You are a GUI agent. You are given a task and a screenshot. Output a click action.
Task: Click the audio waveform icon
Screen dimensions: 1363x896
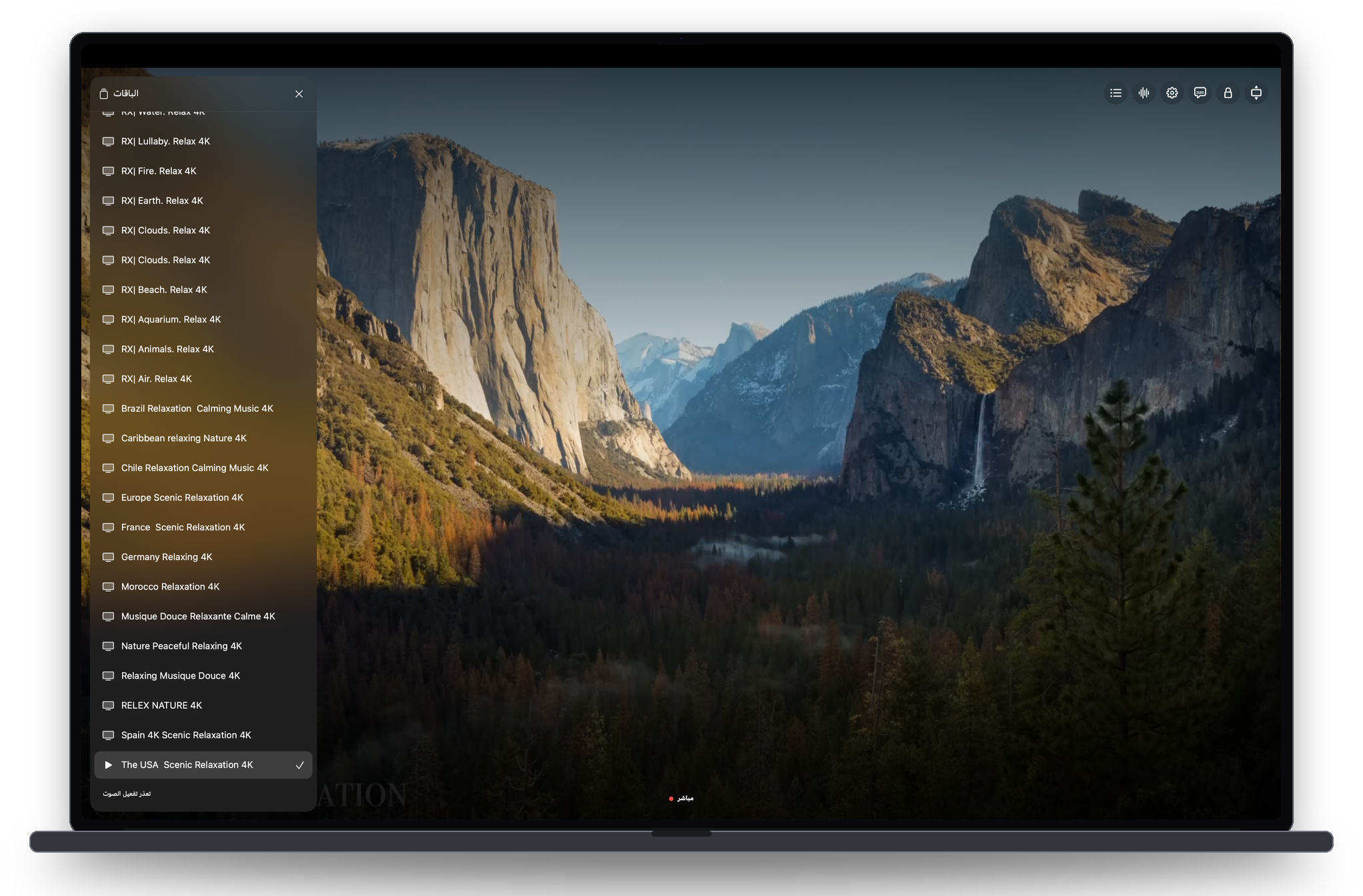coord(1144,93)
